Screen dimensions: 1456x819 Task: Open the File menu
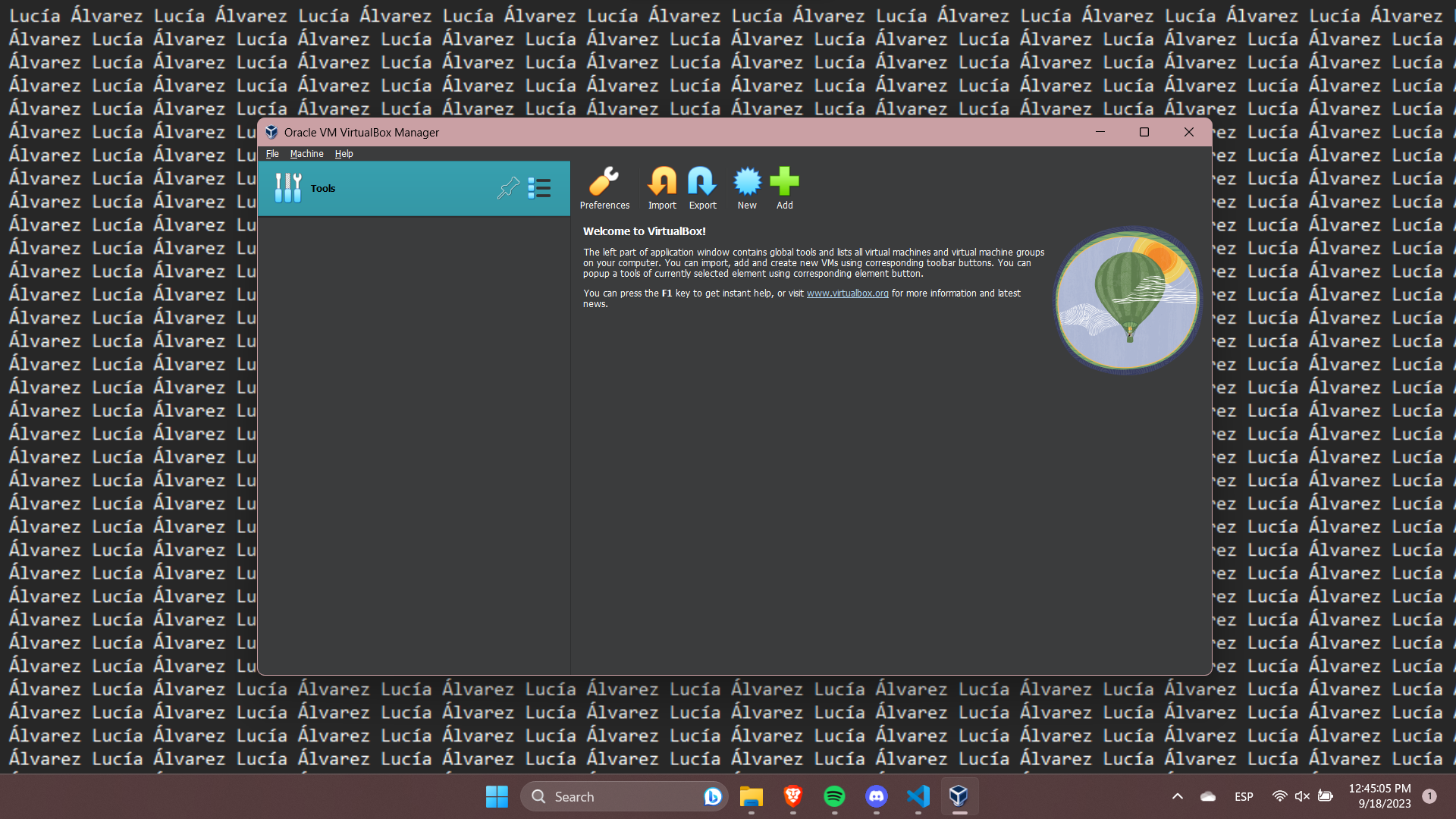[272, 154]
